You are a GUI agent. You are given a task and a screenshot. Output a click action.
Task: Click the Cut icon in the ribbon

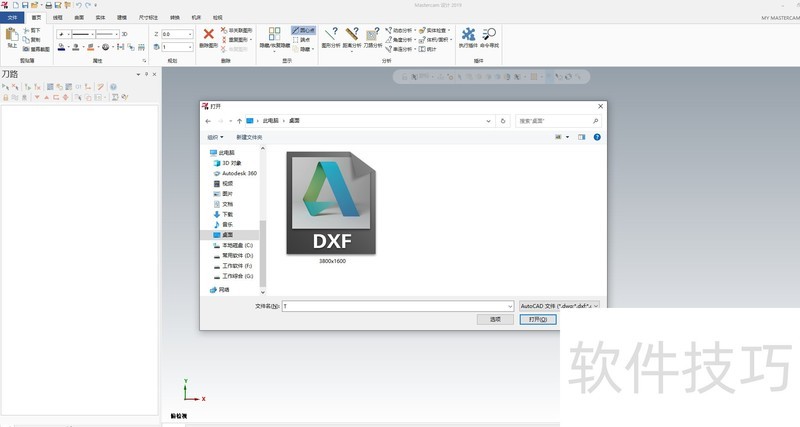click(26, 31)
